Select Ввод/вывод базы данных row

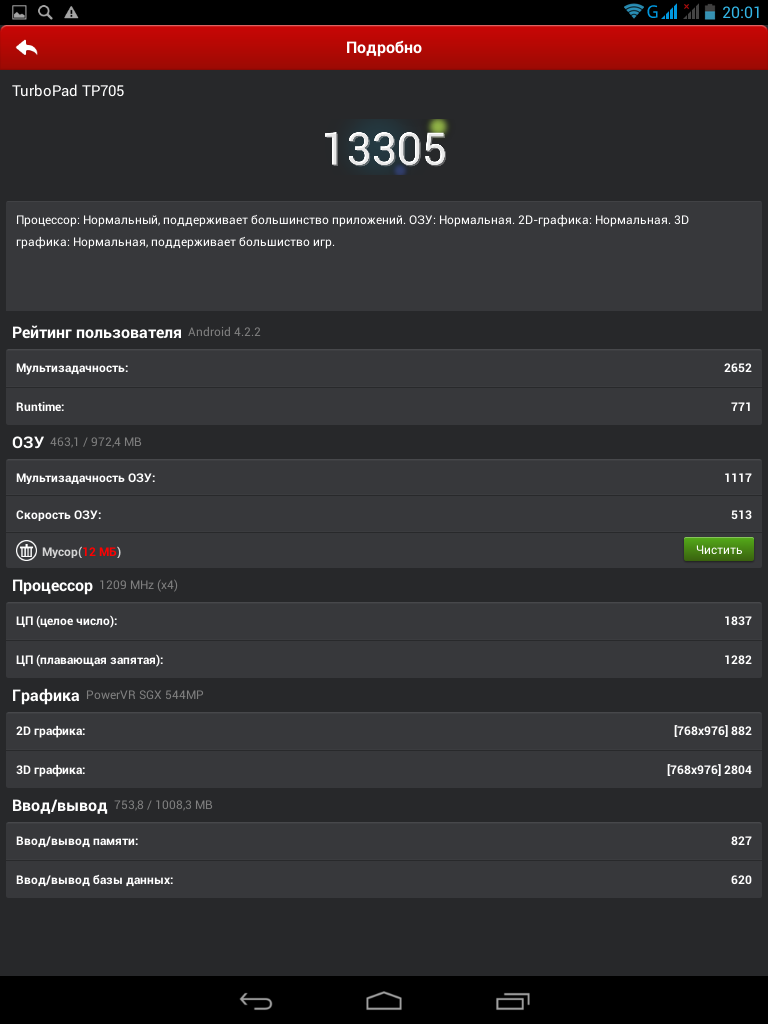[384, 880]
